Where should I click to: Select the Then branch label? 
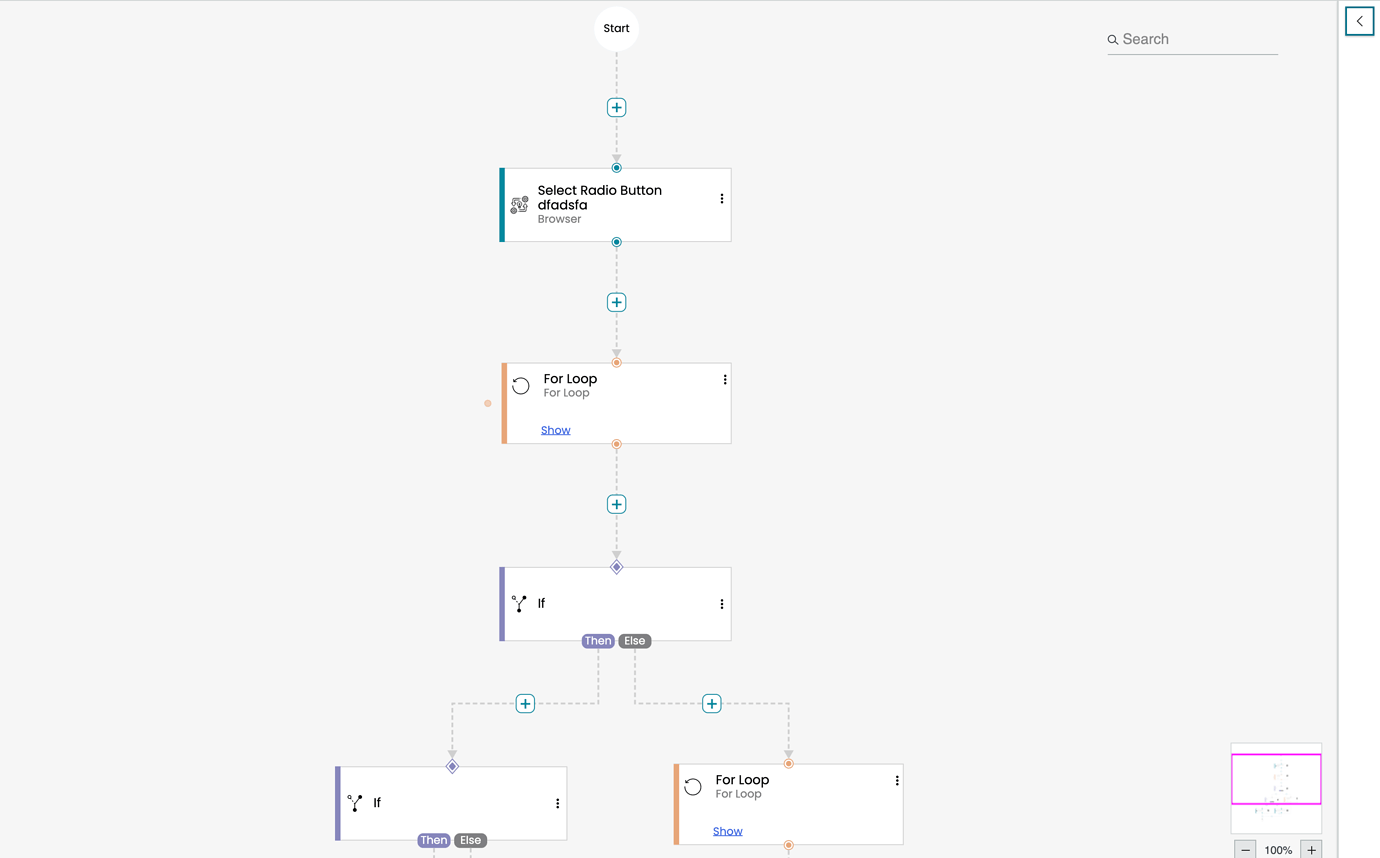pyautogui.click(x=598, y=640)
